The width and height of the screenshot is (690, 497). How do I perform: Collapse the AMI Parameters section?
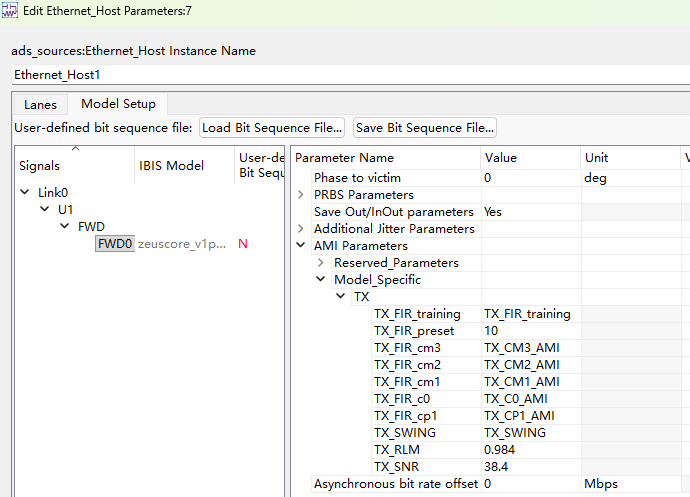click(301, 245)
